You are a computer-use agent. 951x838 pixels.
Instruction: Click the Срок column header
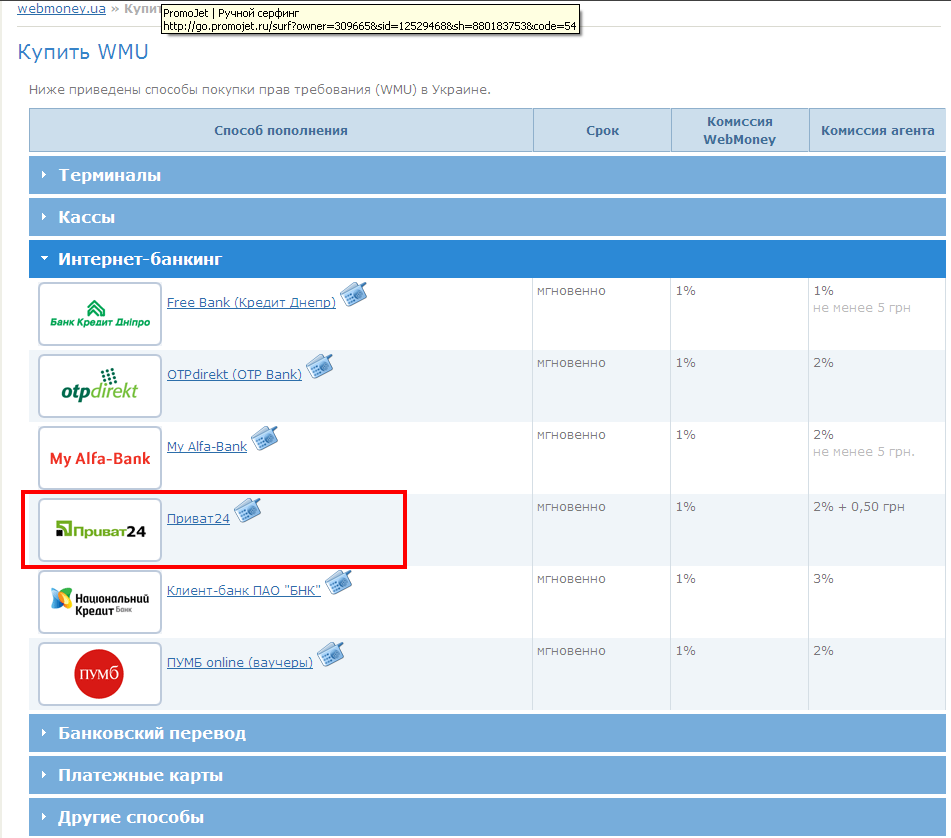[602, 130]
